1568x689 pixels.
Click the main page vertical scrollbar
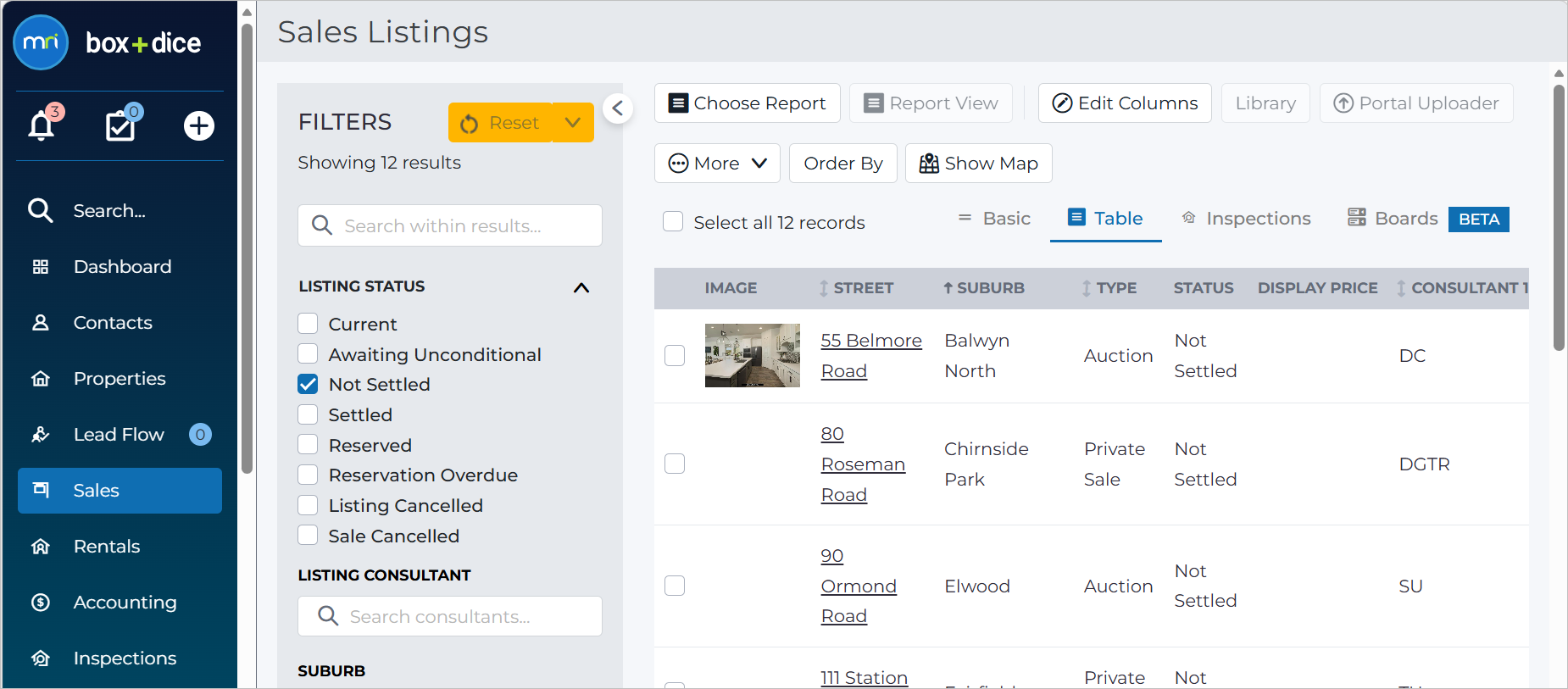pyautogui.click(x=1559, y=217)
